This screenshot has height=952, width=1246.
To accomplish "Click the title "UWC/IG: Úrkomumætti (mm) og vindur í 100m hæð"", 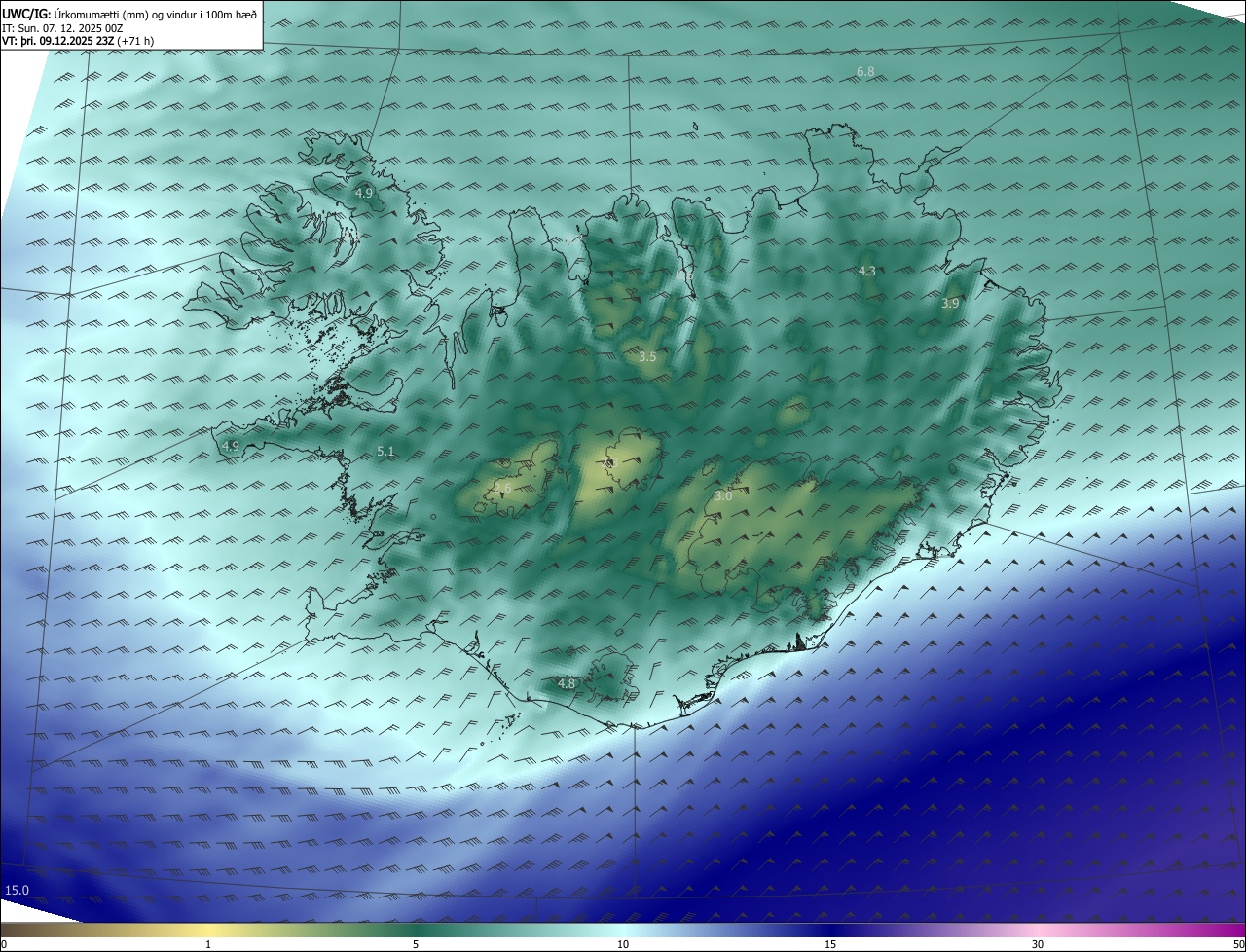I will (x=130, y=13).
